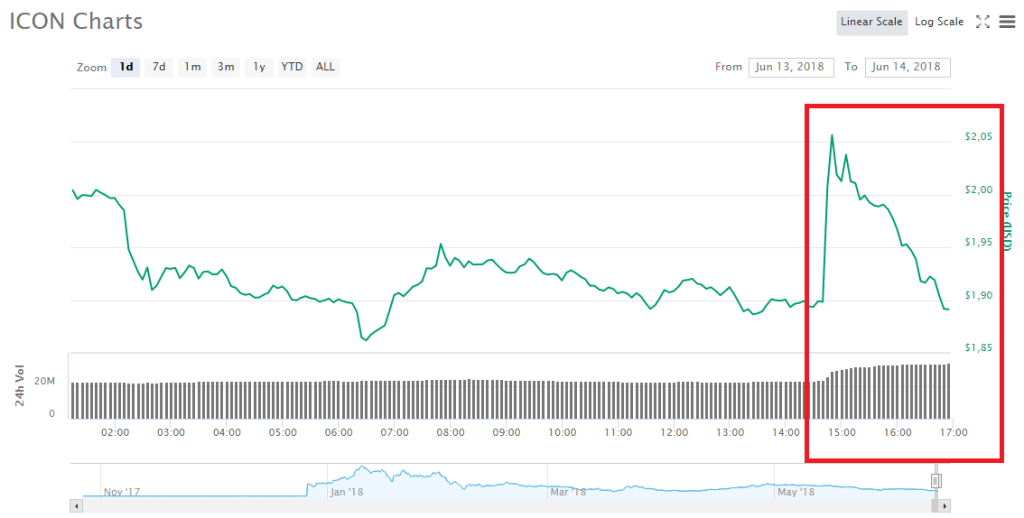
Task: Click the $1,95 price axis label
Action: tap(978, 242)
